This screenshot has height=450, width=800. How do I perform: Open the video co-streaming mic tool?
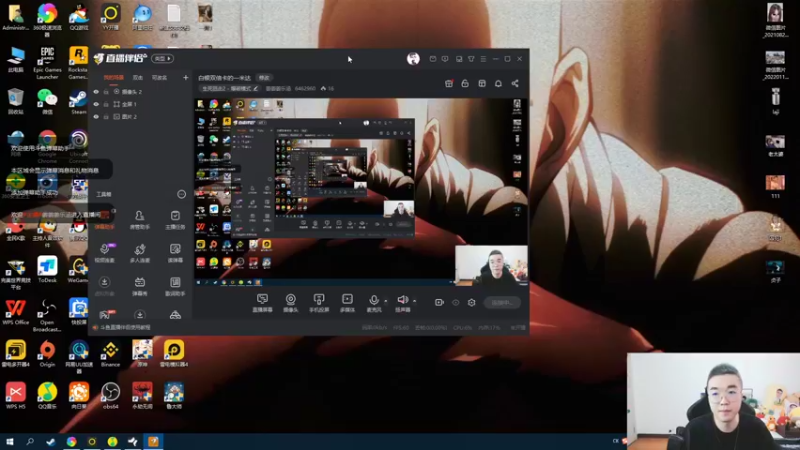pos(105,253)
